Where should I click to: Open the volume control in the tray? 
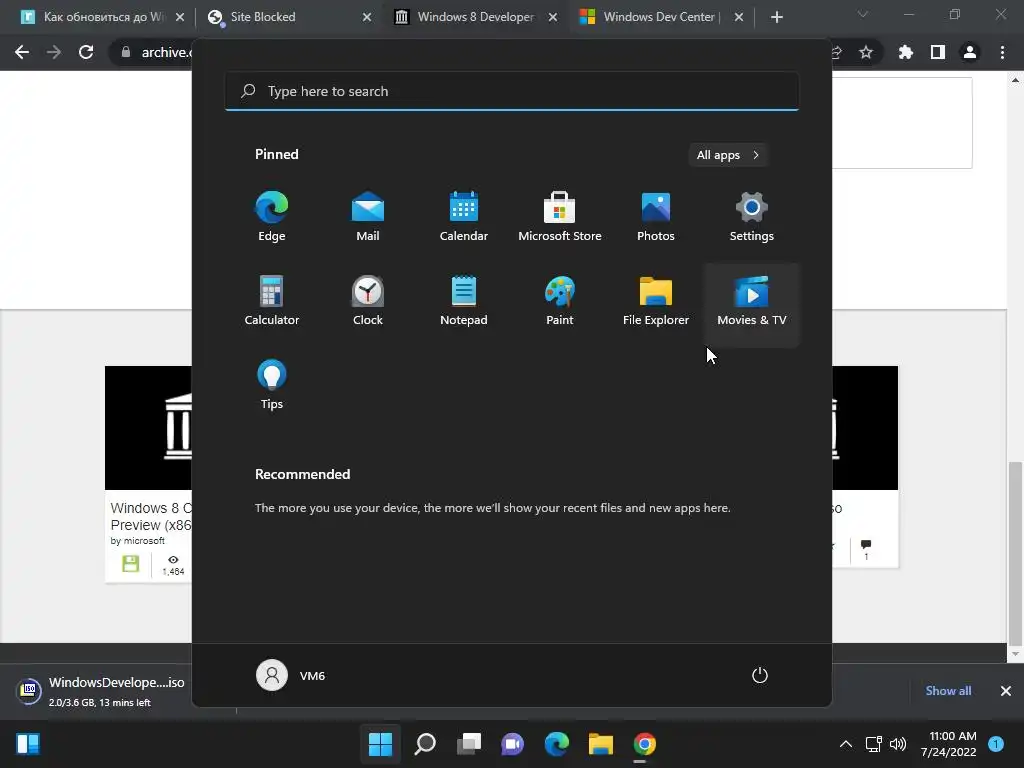click(x=898, y=744)
